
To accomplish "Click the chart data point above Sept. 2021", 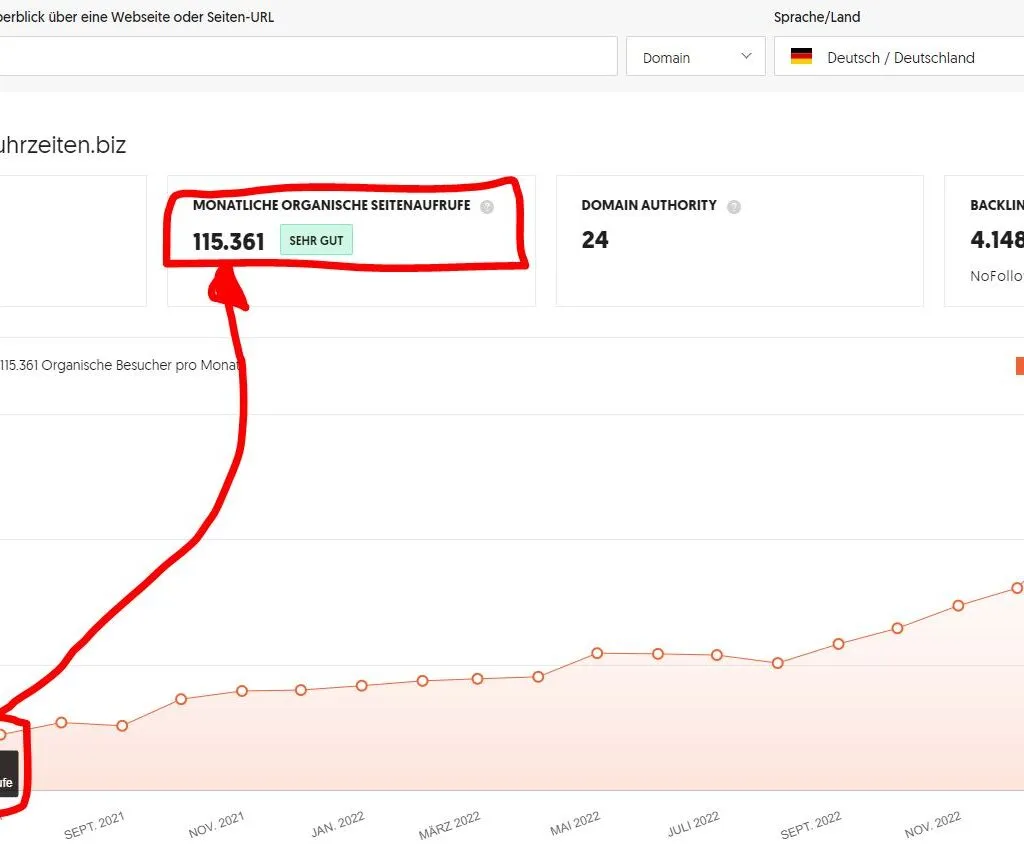I will [122, 726].
